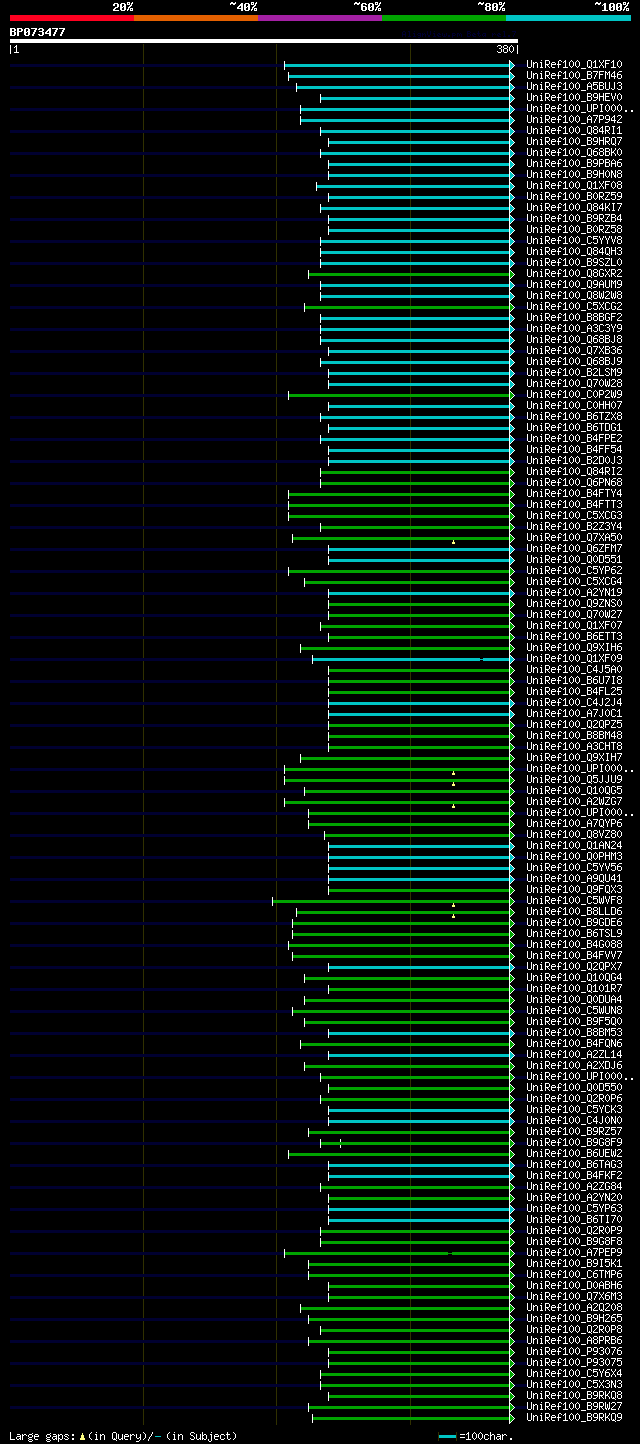Select the BP073477 query name
Viewport: 640px width, 1444px height.
38,32
